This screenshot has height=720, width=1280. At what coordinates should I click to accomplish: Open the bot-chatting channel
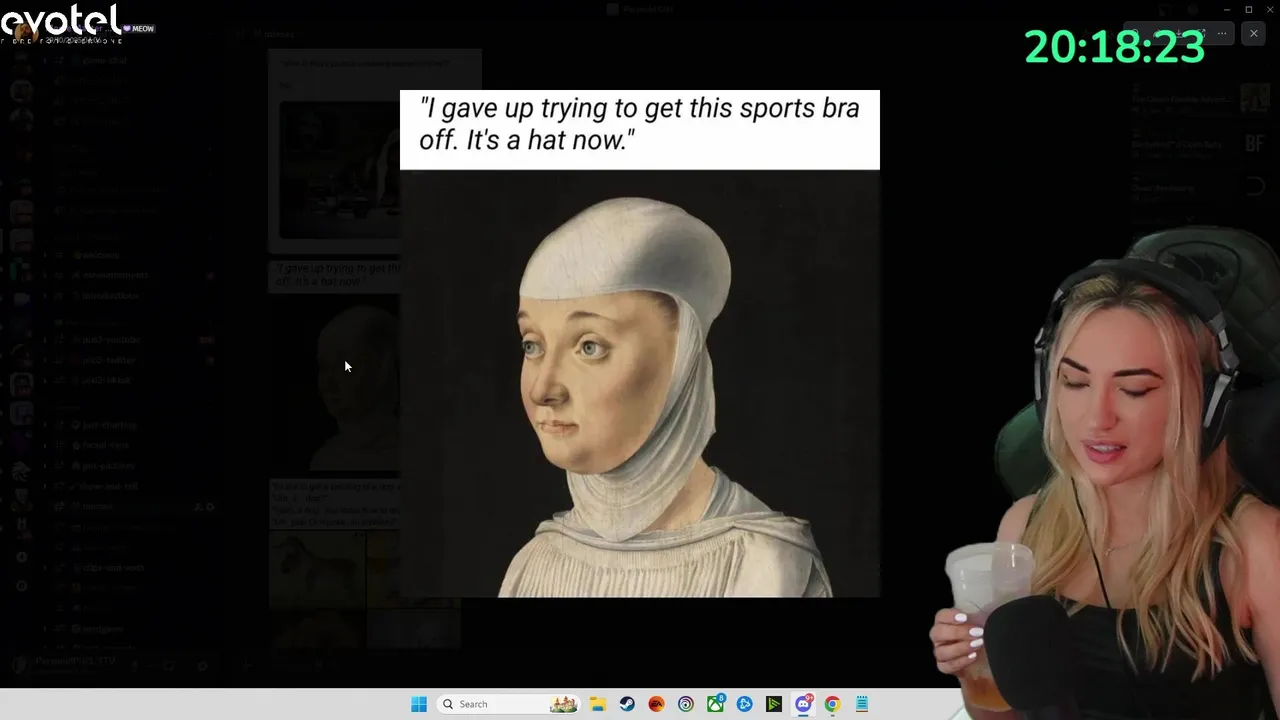click(109, 424)
